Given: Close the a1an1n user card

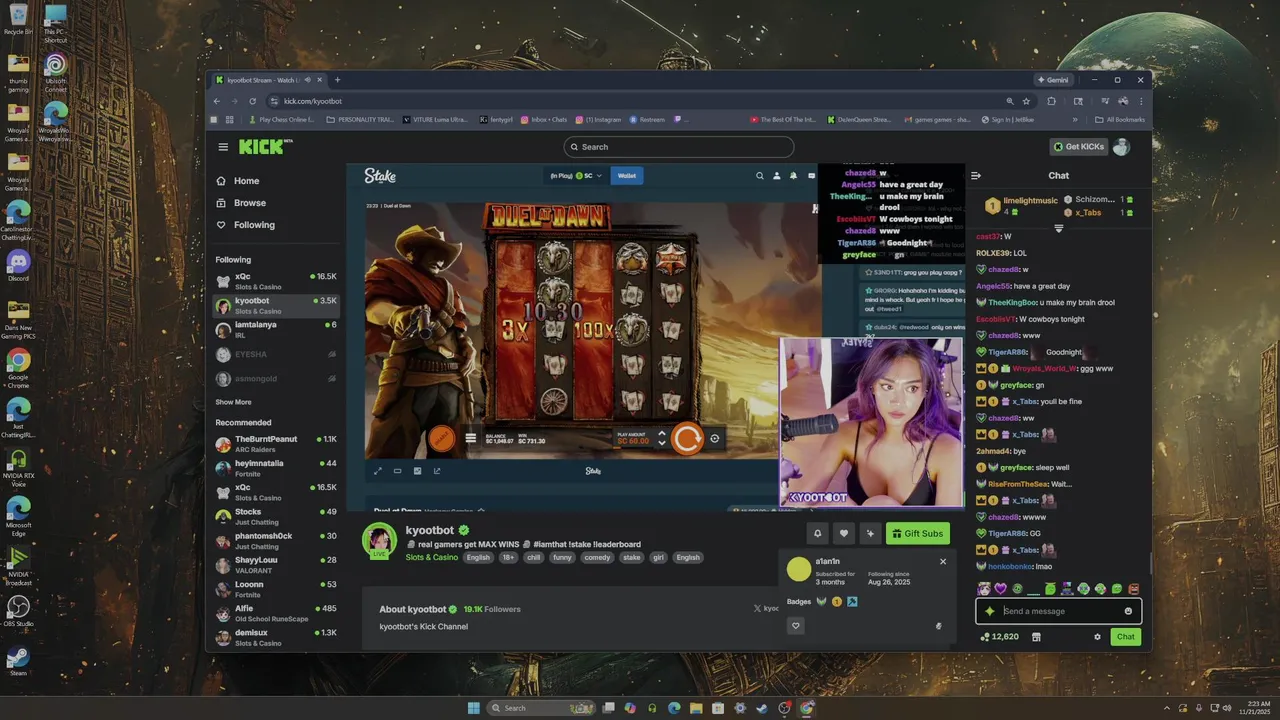Looking at the screenshot, I should (942, 561).
